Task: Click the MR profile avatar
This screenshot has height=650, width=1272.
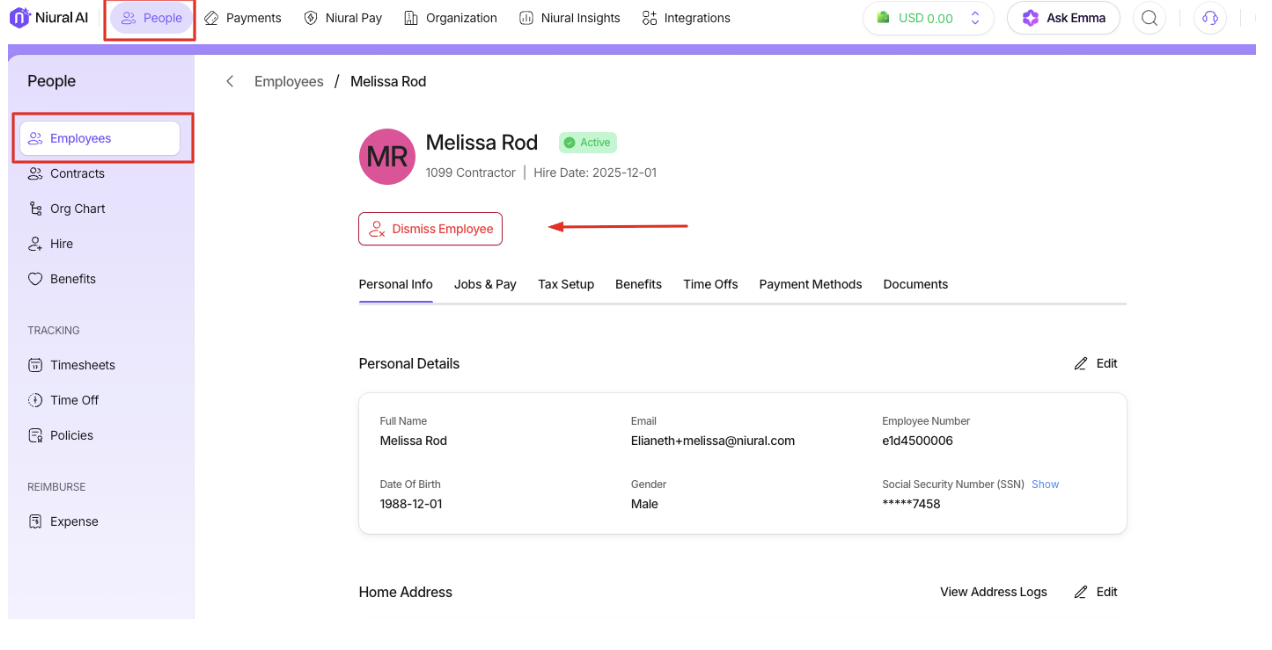Action: [387, 157]
